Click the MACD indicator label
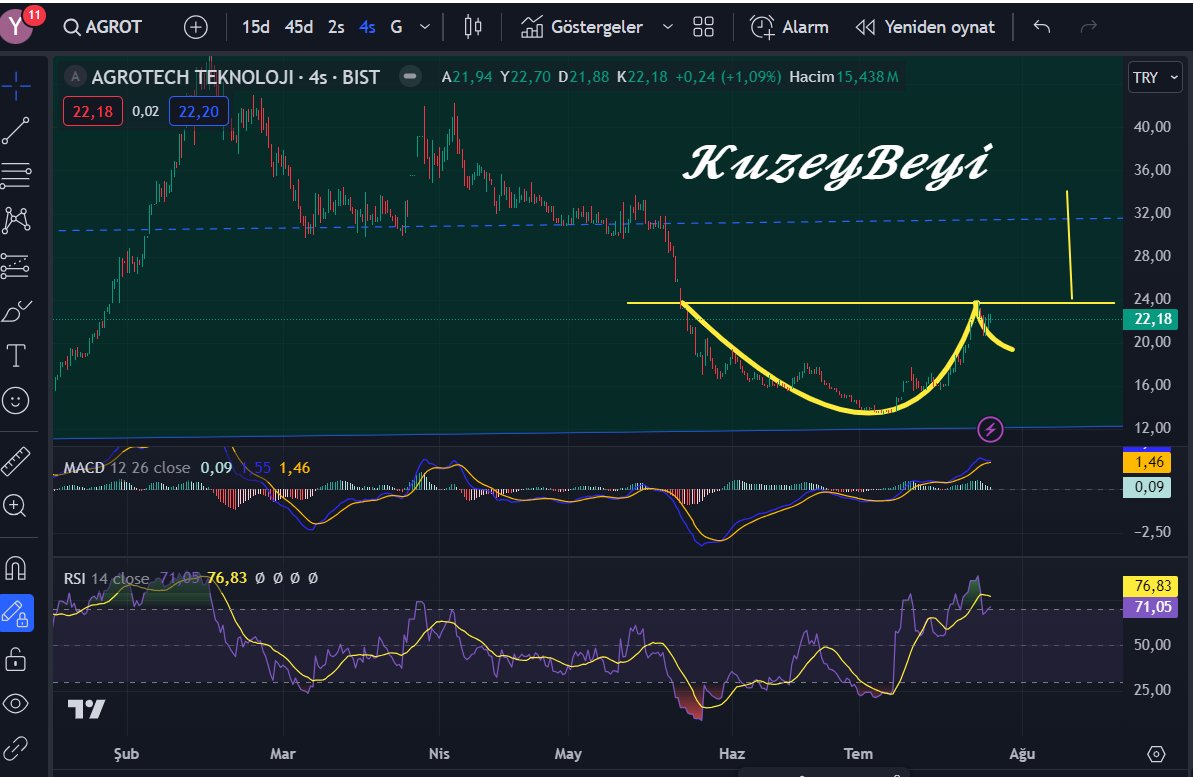1193x777 pixels. tap(84, 468)
